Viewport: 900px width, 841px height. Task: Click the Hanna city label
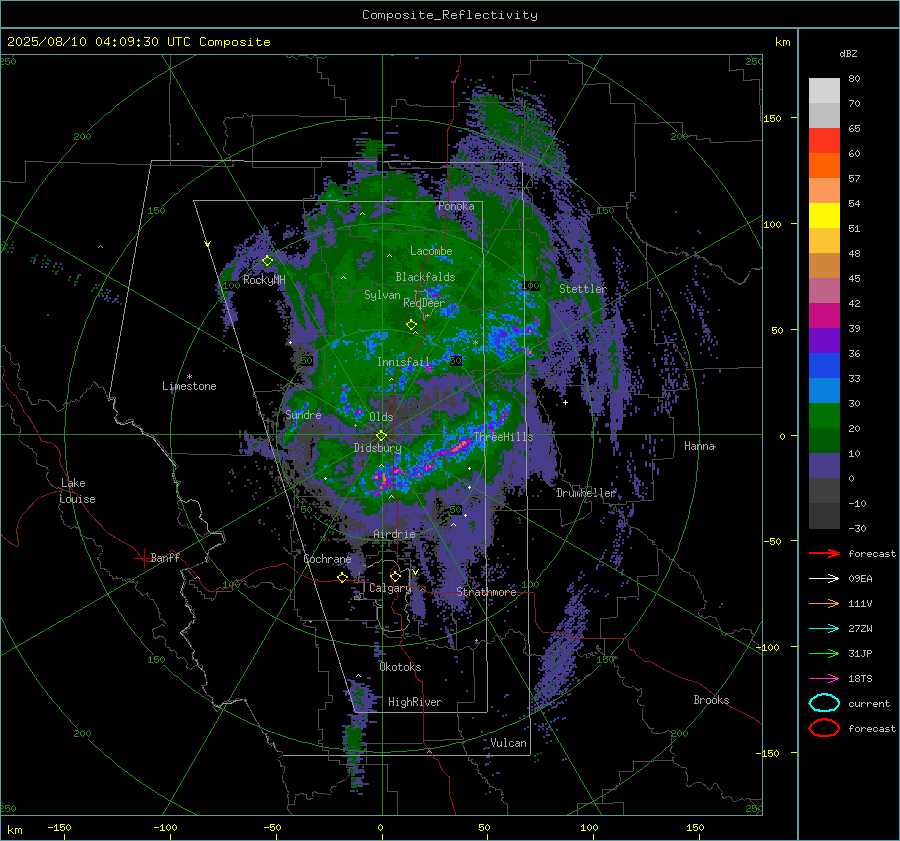[699, 446]
